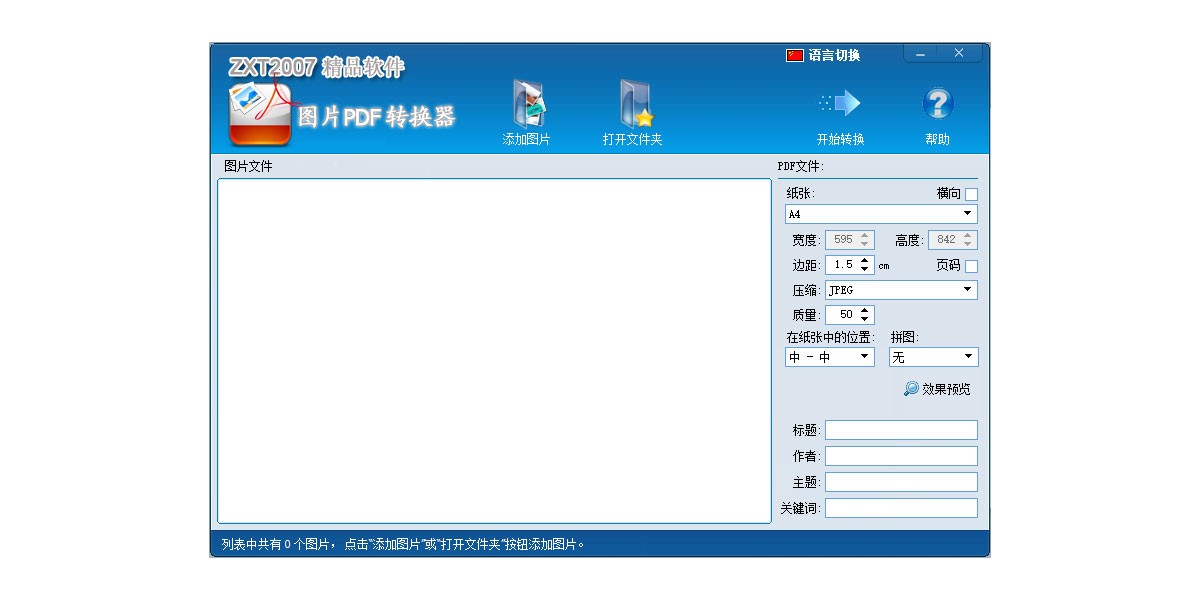This screenshot has height=600, width=1200.
Task: Click the 开始转换 (Start Conversion) arrow icon
Action: click(840, 103)
